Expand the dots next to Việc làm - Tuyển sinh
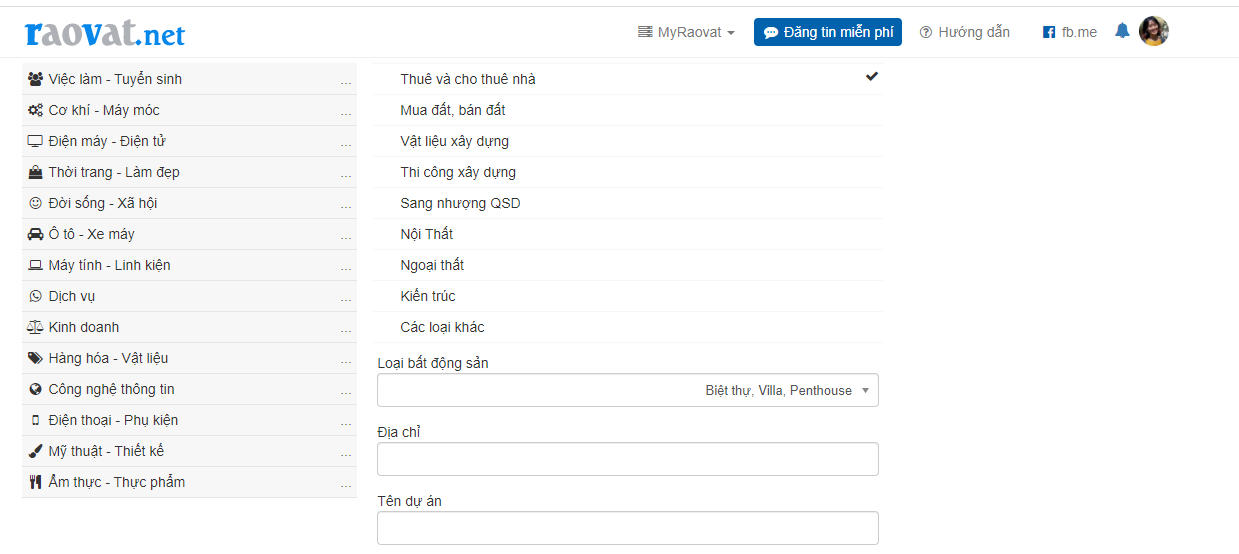This screenshot has height=554, width=1239. [x=346, y=80]
